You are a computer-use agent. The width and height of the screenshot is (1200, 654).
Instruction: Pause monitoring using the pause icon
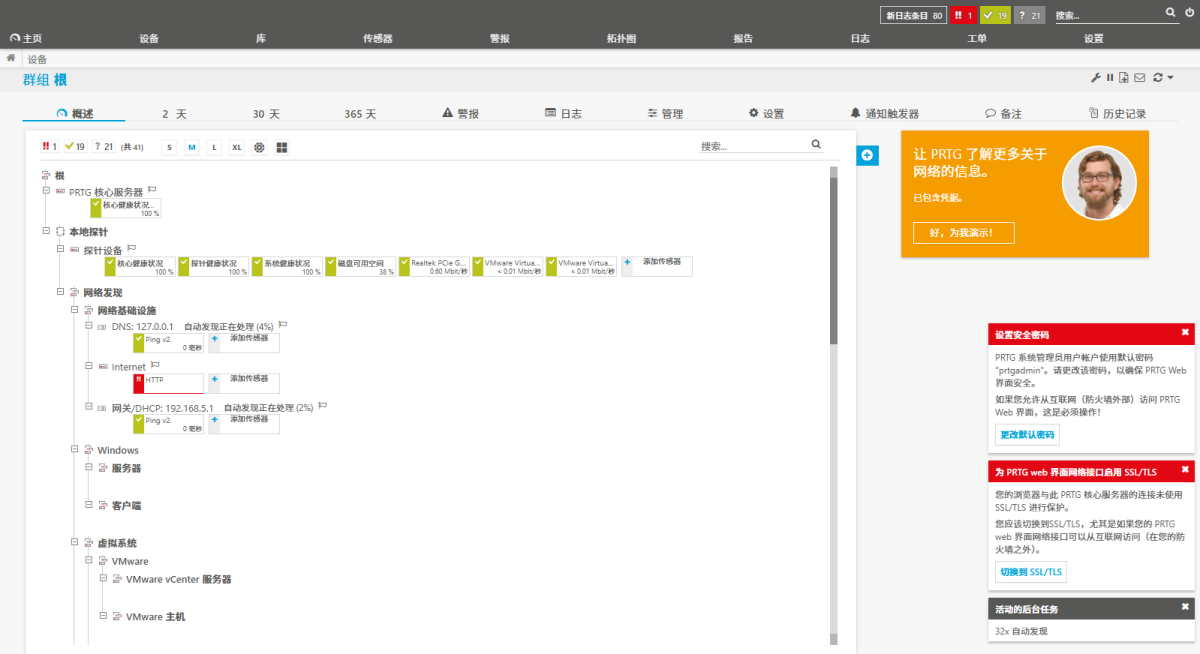[1110, 77]
